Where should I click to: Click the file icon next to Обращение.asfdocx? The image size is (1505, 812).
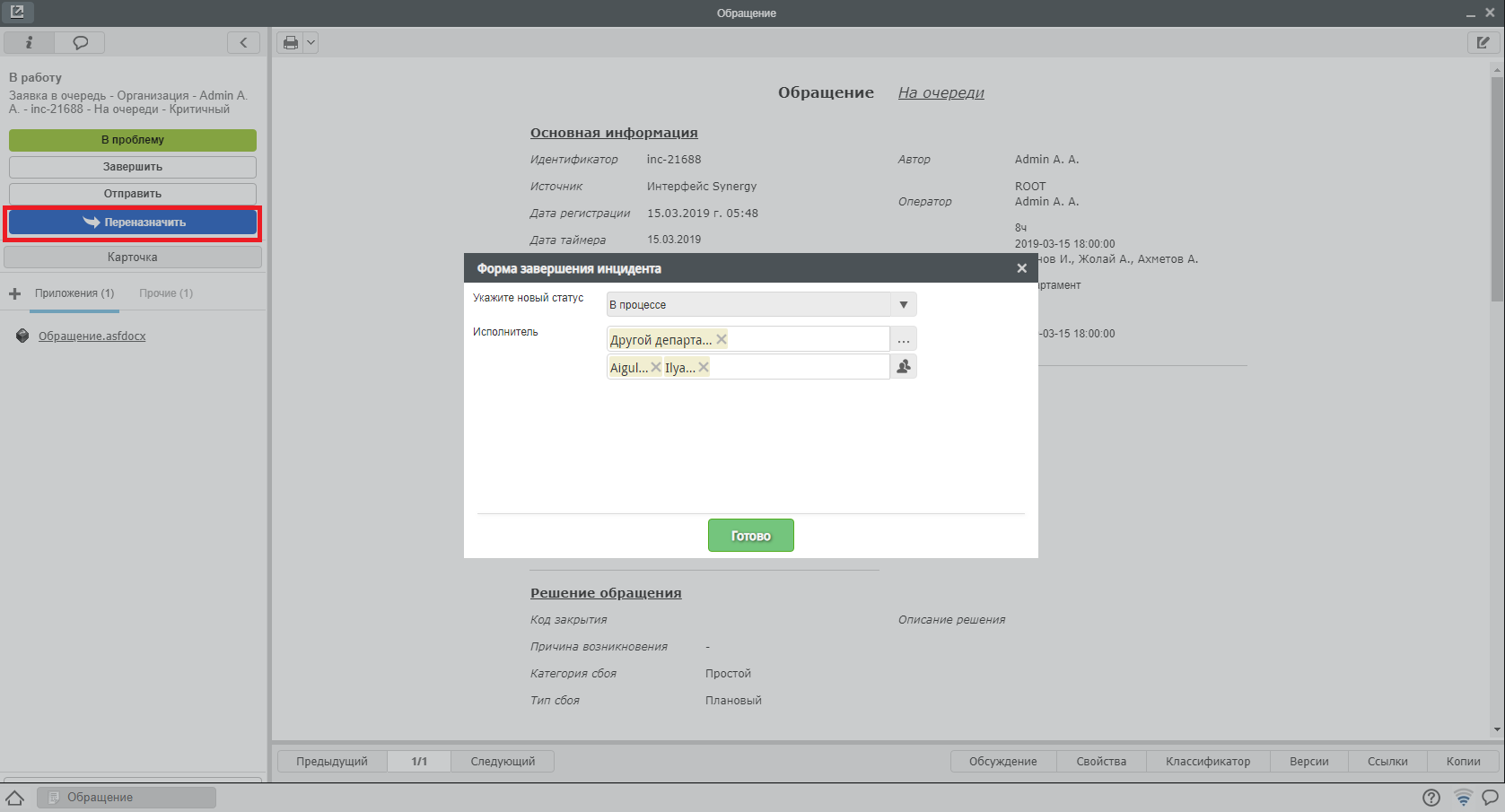point(22,336)
